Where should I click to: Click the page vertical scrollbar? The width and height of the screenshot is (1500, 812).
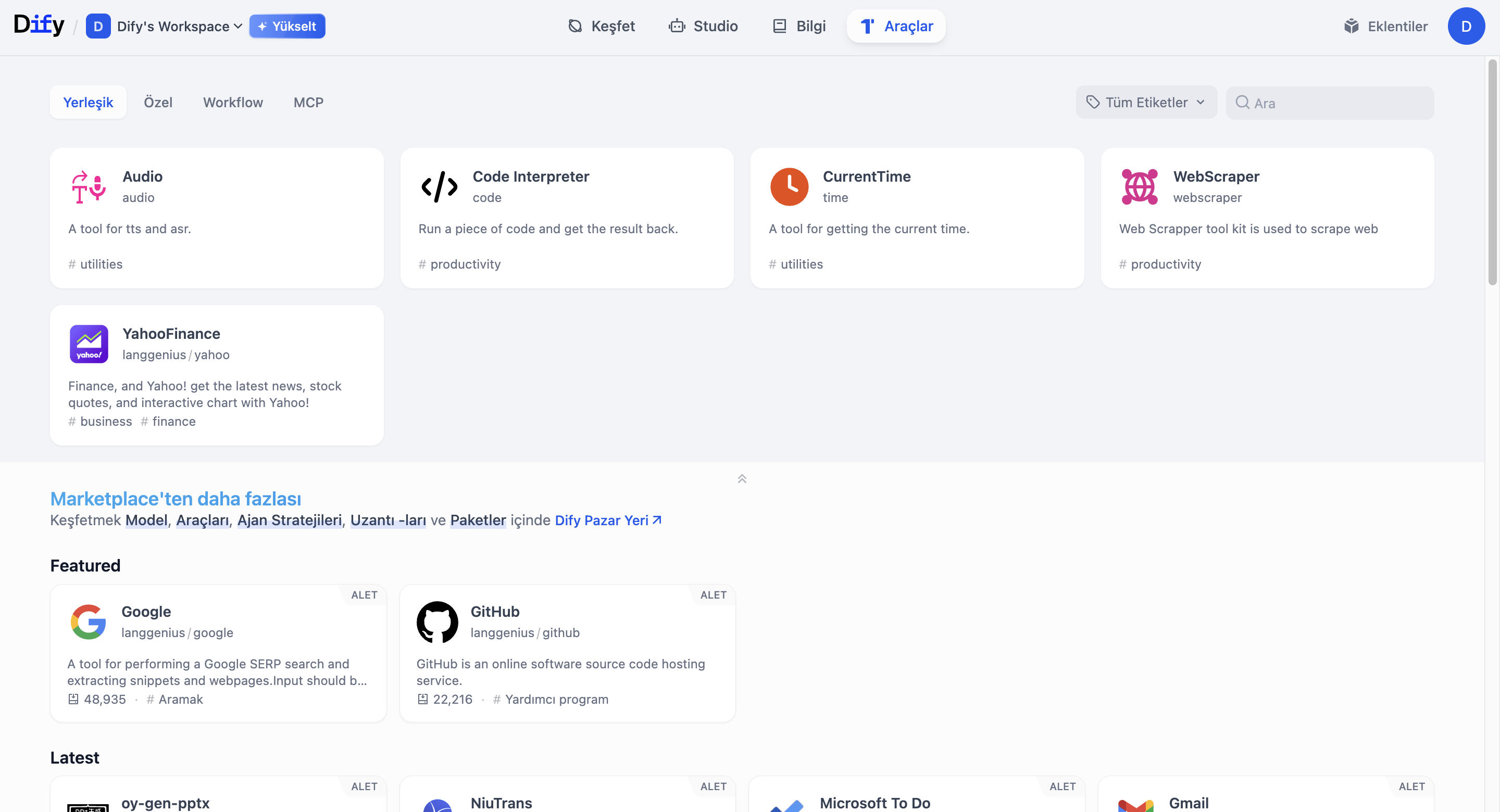click(x=1492, y=172)
